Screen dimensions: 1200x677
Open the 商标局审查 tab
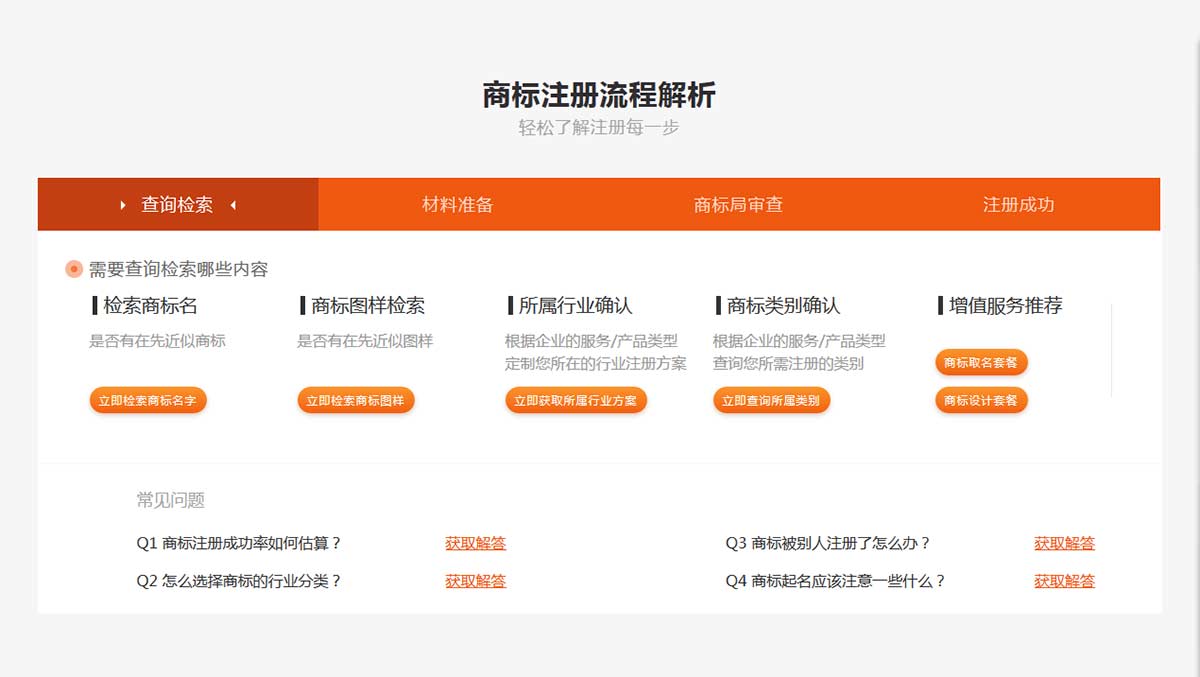pos(738,205)
